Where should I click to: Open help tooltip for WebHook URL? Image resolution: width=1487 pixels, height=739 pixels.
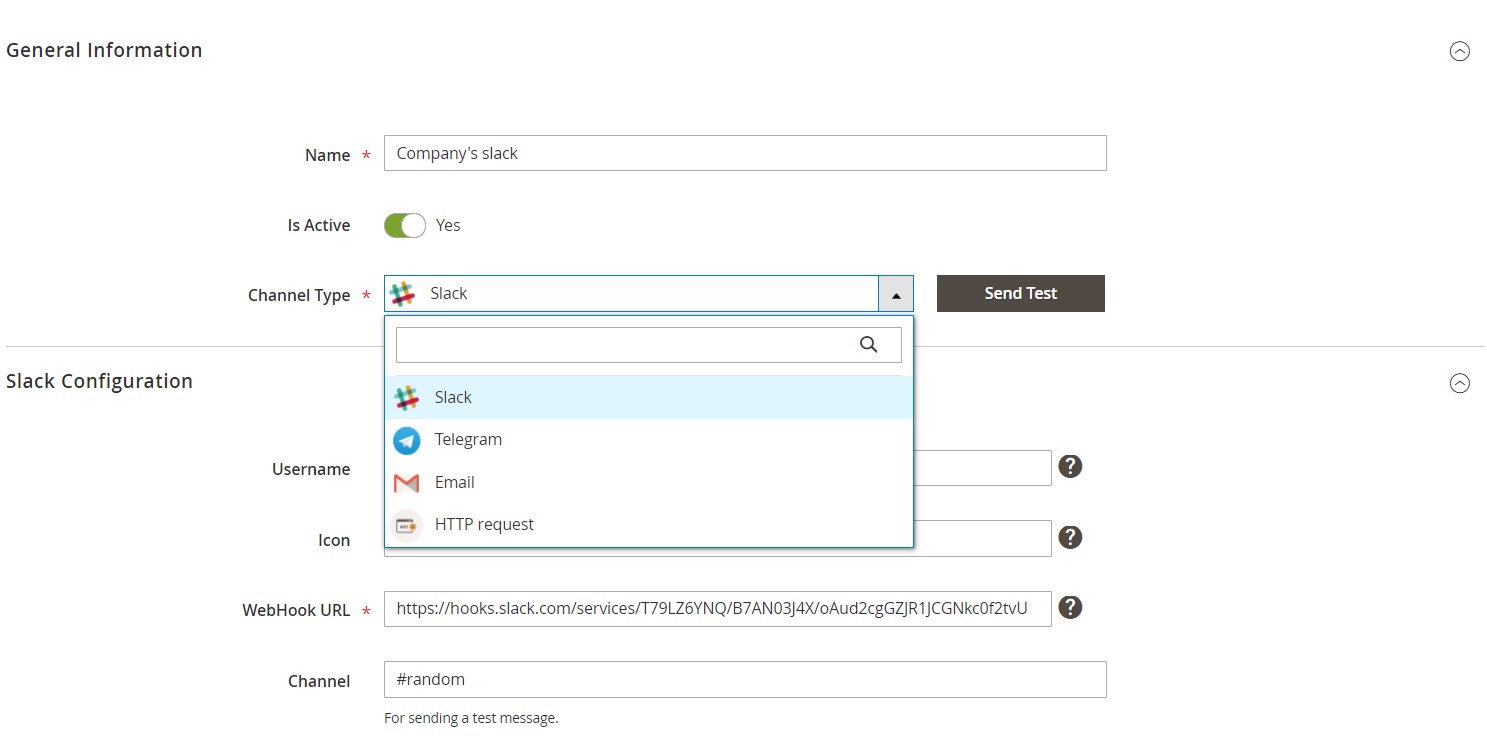coord(1070,608)
